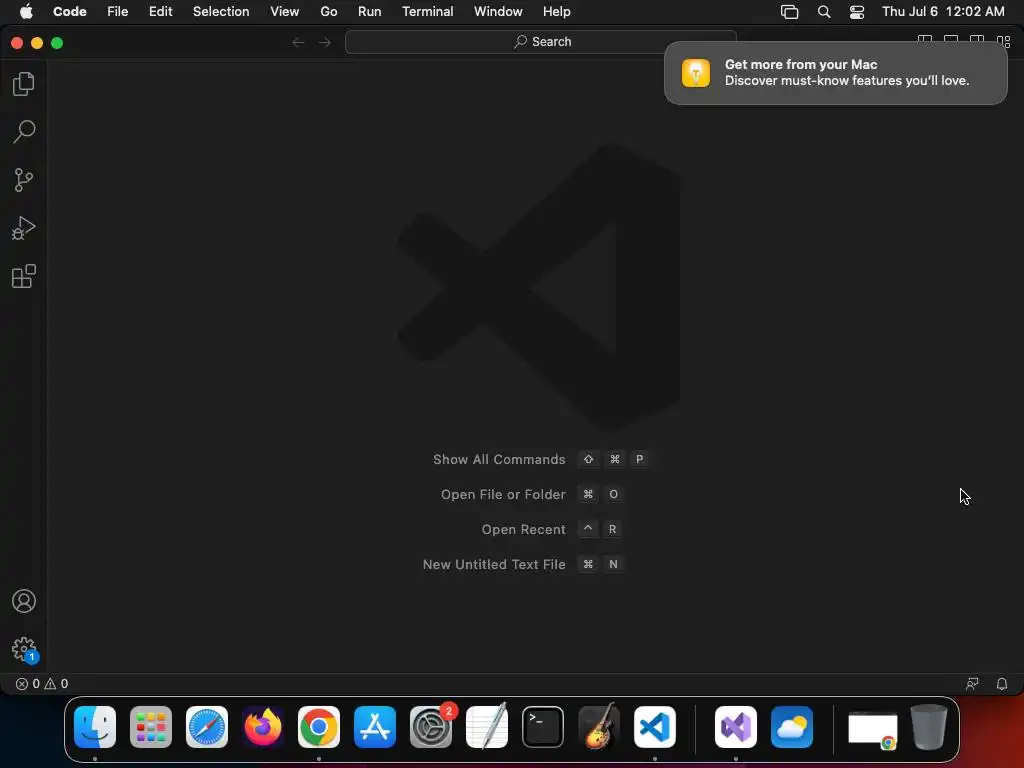Open the Weather app from the Dock
Viewport: 1024px width, 768px height.
pos(792,727)
